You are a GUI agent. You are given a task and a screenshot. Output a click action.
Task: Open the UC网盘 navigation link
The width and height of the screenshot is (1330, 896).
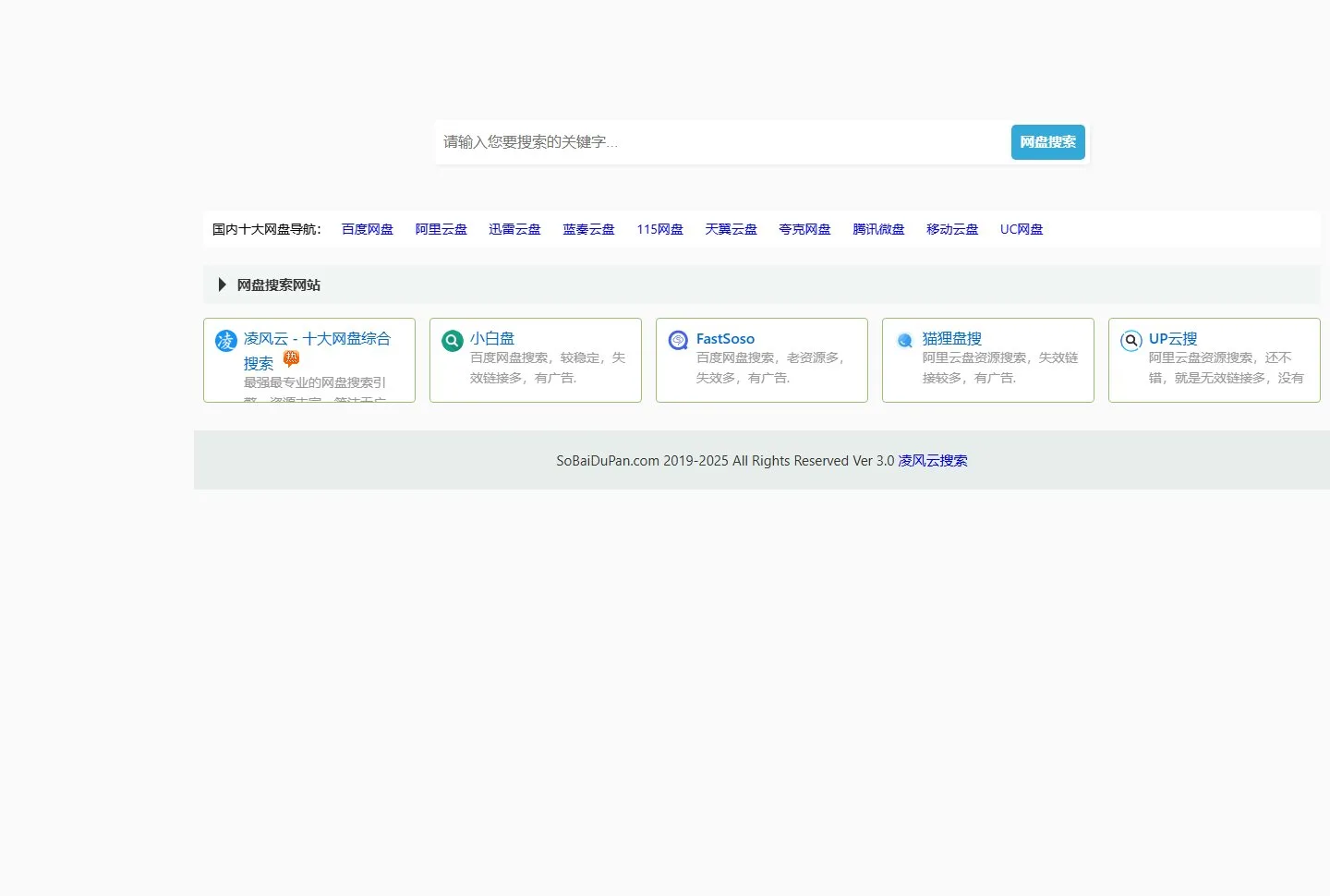(1022, 229)
